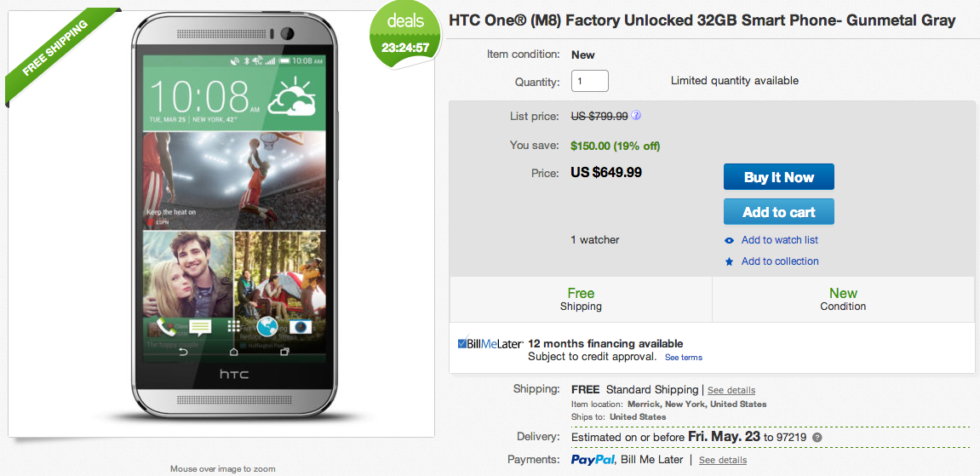Click the list price help question-mark icon

tap(636, 116)
